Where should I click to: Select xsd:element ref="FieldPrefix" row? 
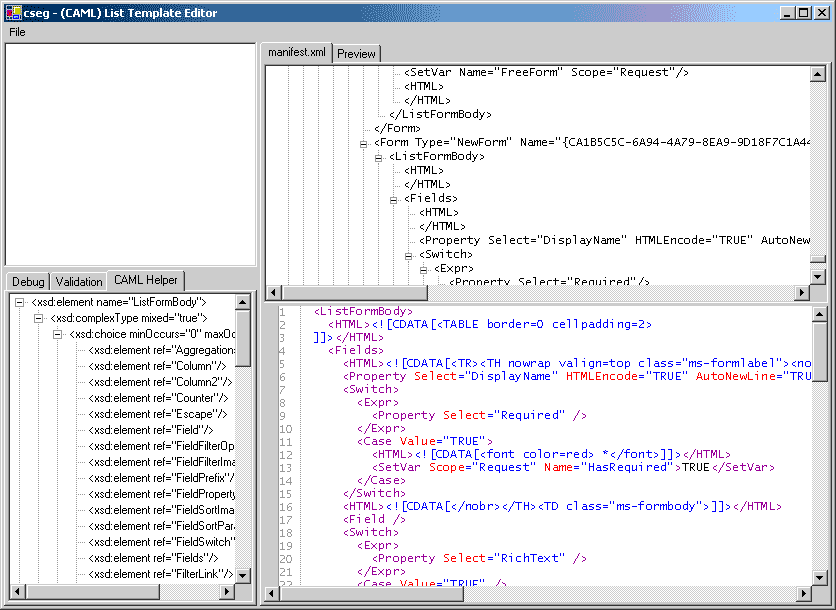161,478
